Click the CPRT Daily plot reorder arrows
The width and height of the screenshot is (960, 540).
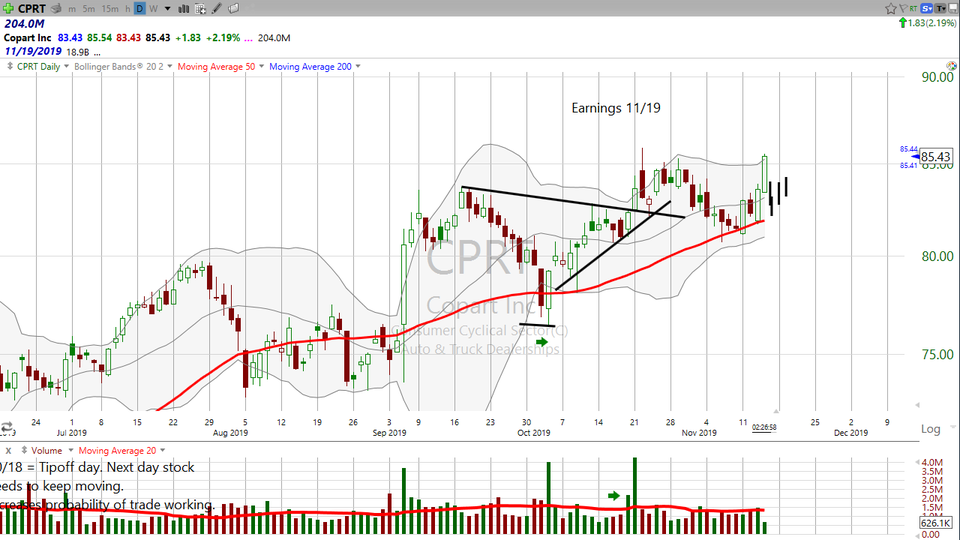coord(10,66)
